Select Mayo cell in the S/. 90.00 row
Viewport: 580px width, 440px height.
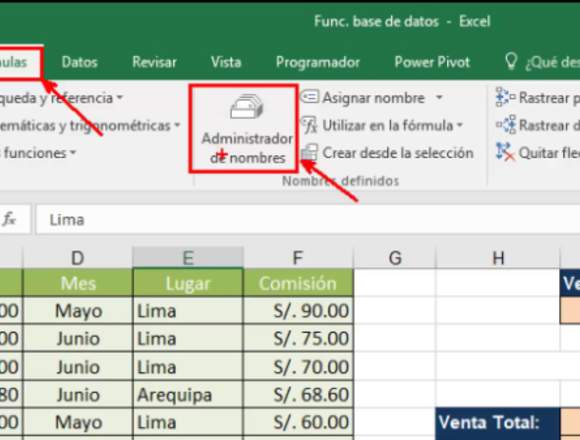[78, 311]
